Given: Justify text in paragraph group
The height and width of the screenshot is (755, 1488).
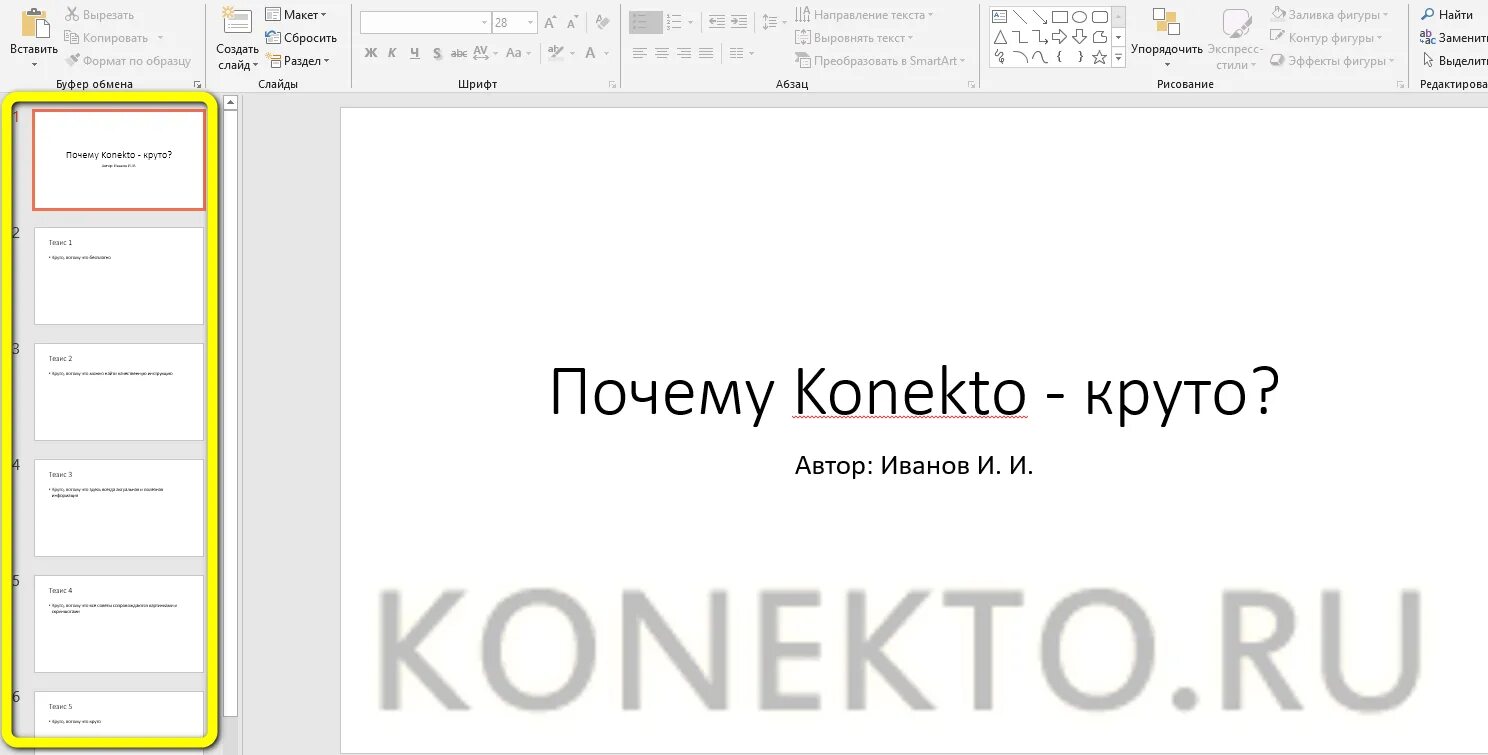Looking at the screenshot, I should (706, 53).
